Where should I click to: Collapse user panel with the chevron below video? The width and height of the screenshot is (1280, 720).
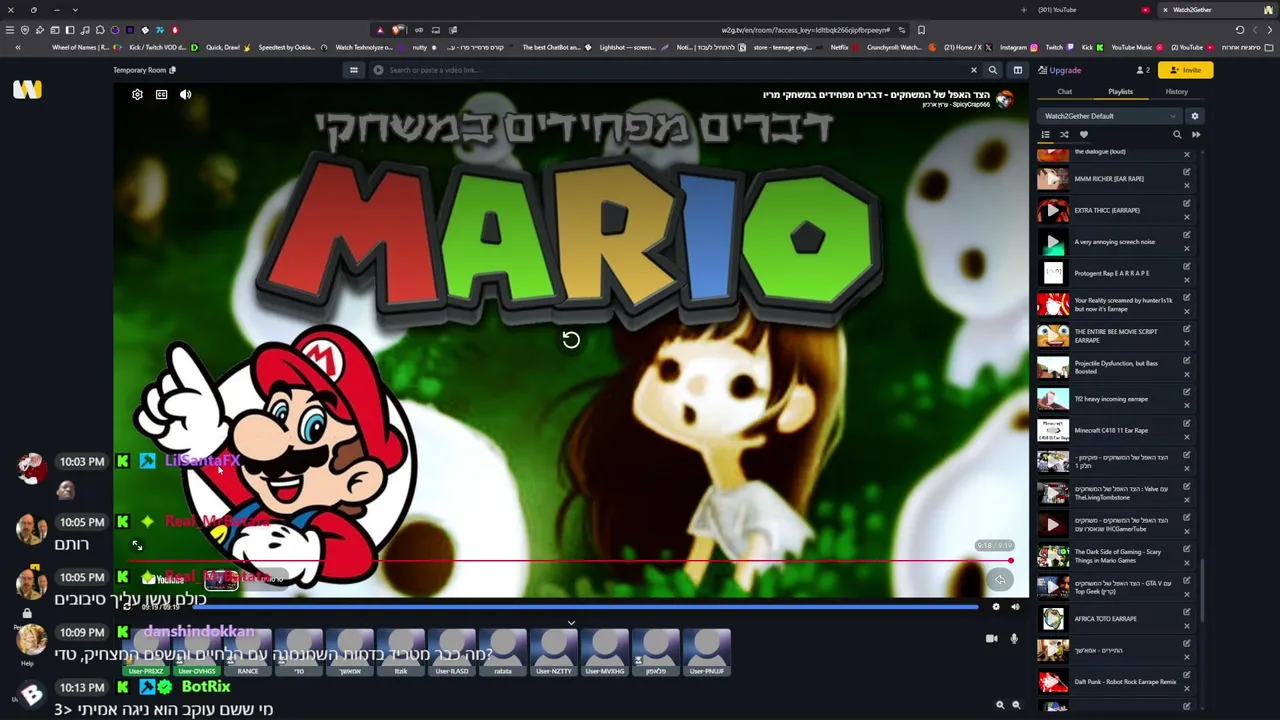(x=571, y=623)
